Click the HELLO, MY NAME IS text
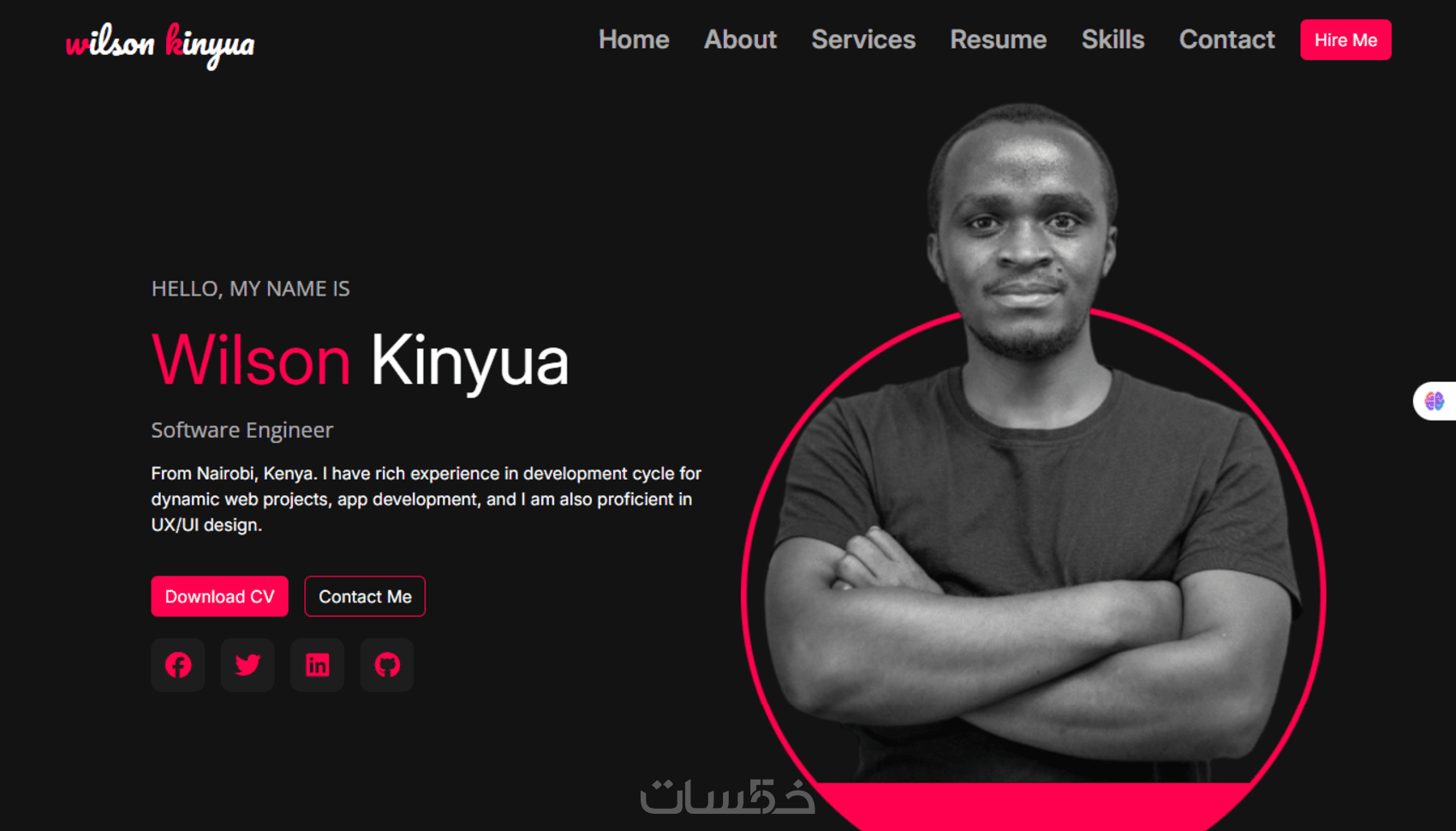The width and height of the screenshot is (1456, 831). (x=251, y=289)
